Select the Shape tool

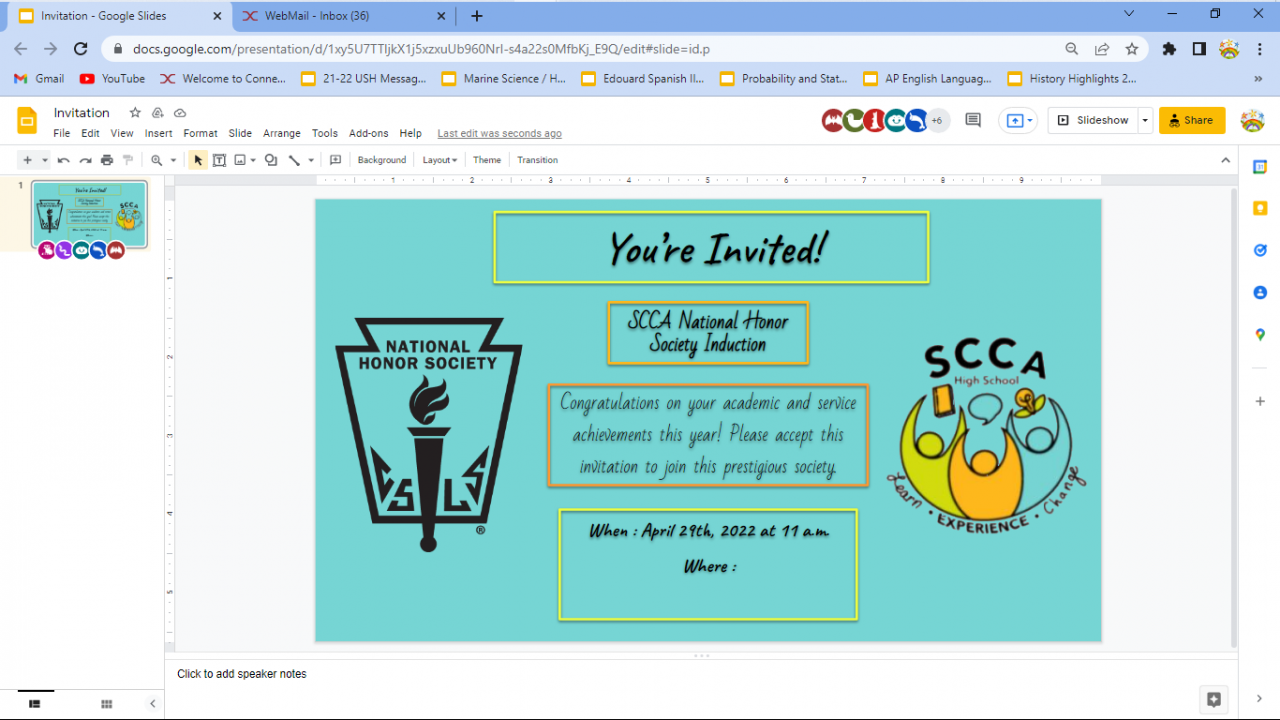point(271,160)
